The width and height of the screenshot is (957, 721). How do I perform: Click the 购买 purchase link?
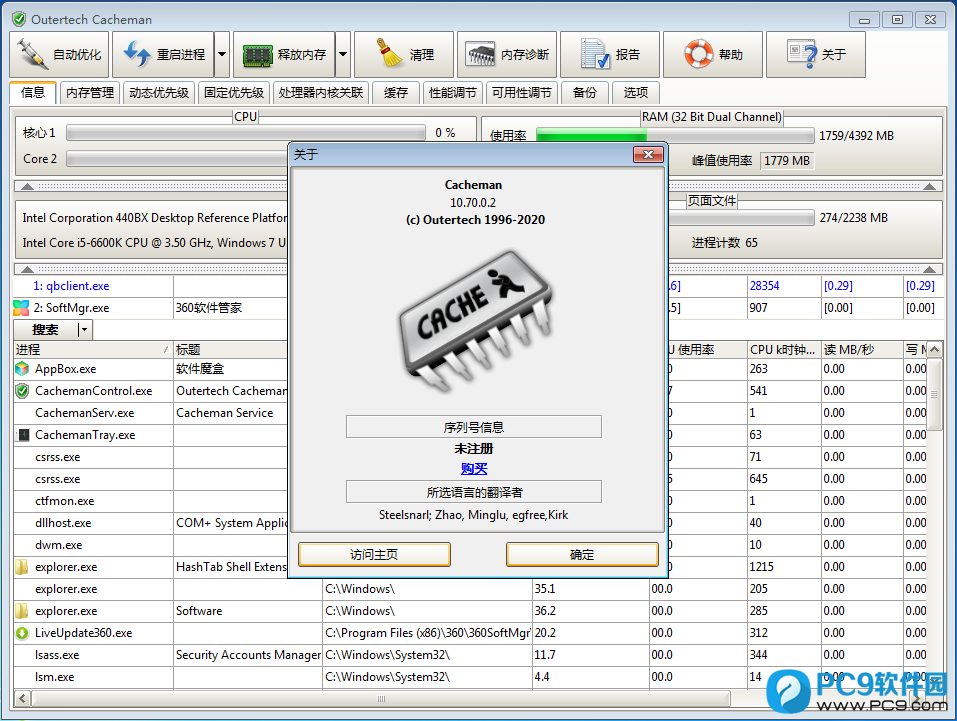click(x=474, y=469)
